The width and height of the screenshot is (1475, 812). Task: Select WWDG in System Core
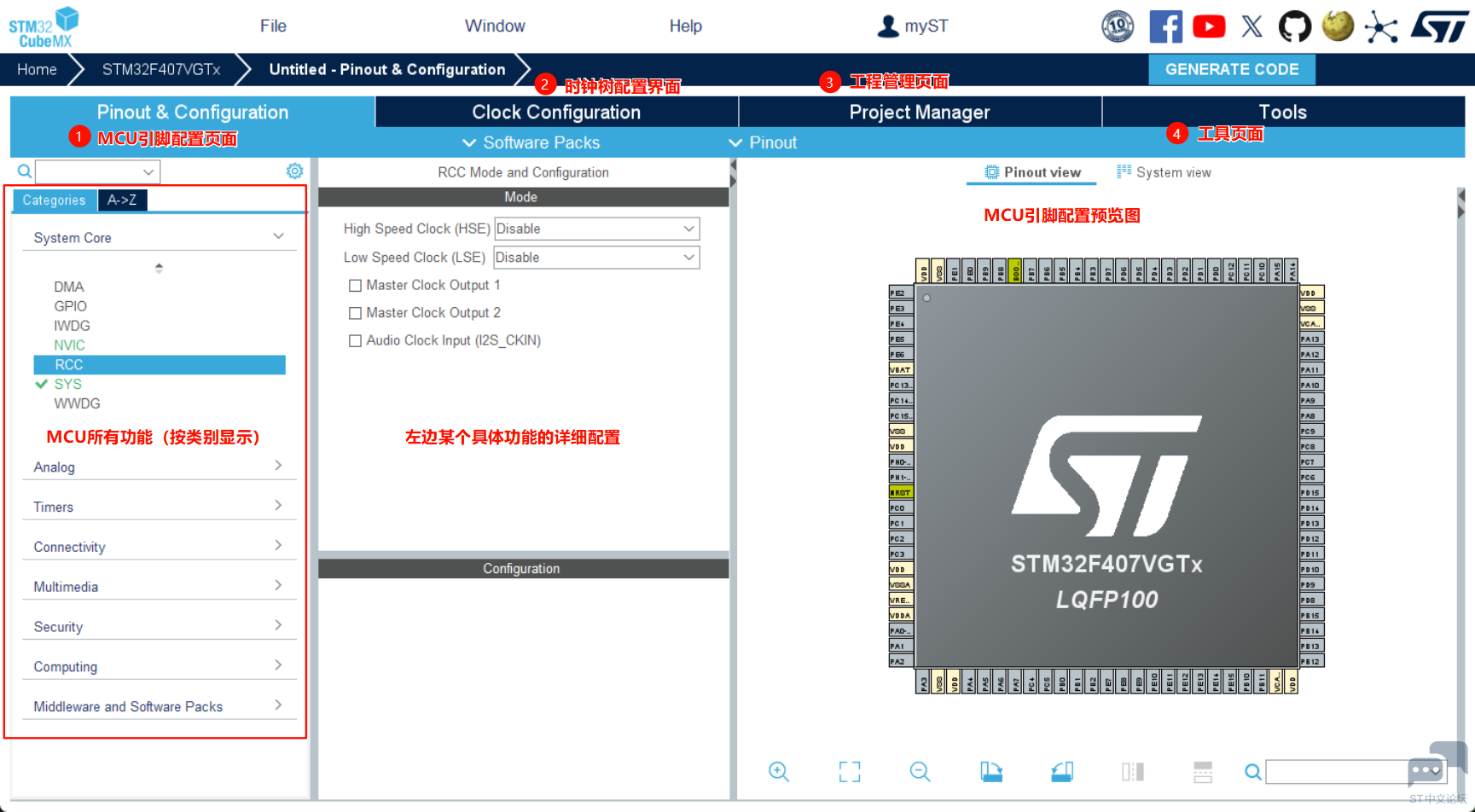(77, 403)
